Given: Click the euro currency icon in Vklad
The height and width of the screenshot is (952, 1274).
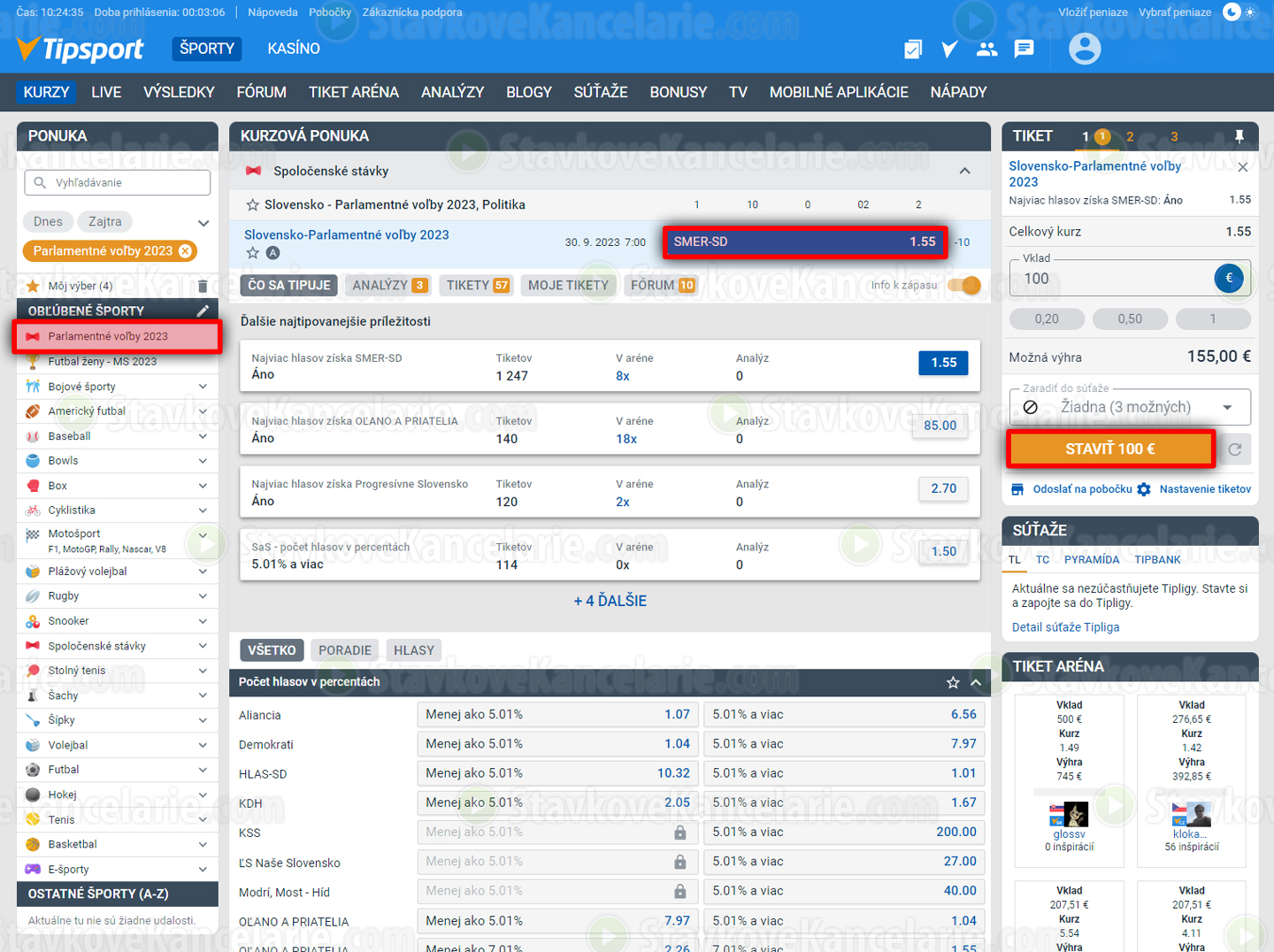Looking at the screenshot, I should 1229,279.
